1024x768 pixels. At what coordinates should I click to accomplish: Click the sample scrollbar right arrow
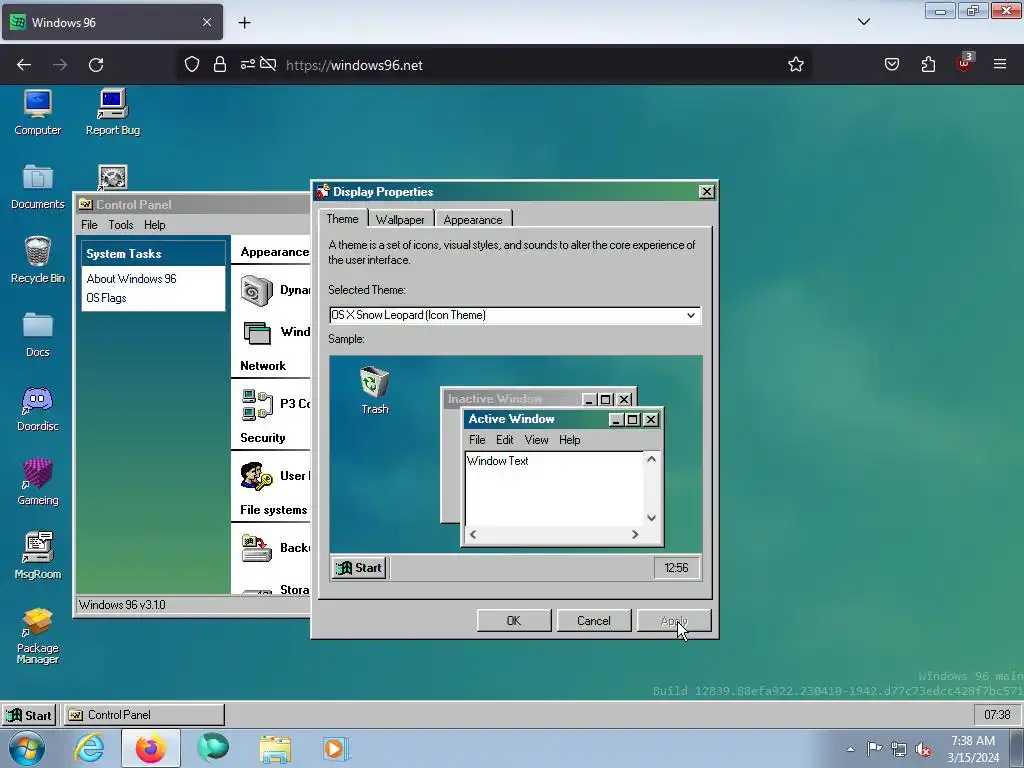[635, 534]
